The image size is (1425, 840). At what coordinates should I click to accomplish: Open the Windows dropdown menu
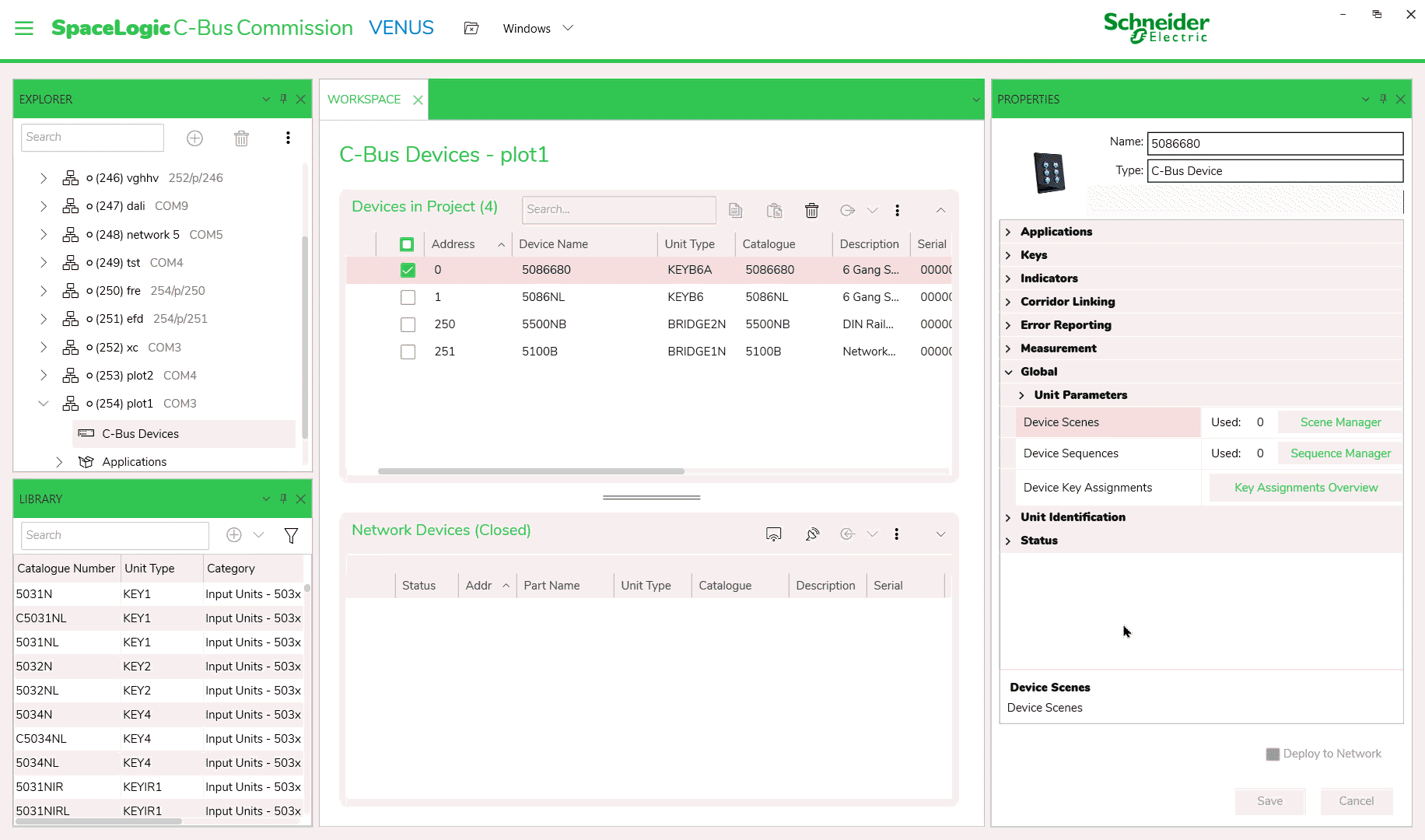pyautogui.click(x=537, y=28)
